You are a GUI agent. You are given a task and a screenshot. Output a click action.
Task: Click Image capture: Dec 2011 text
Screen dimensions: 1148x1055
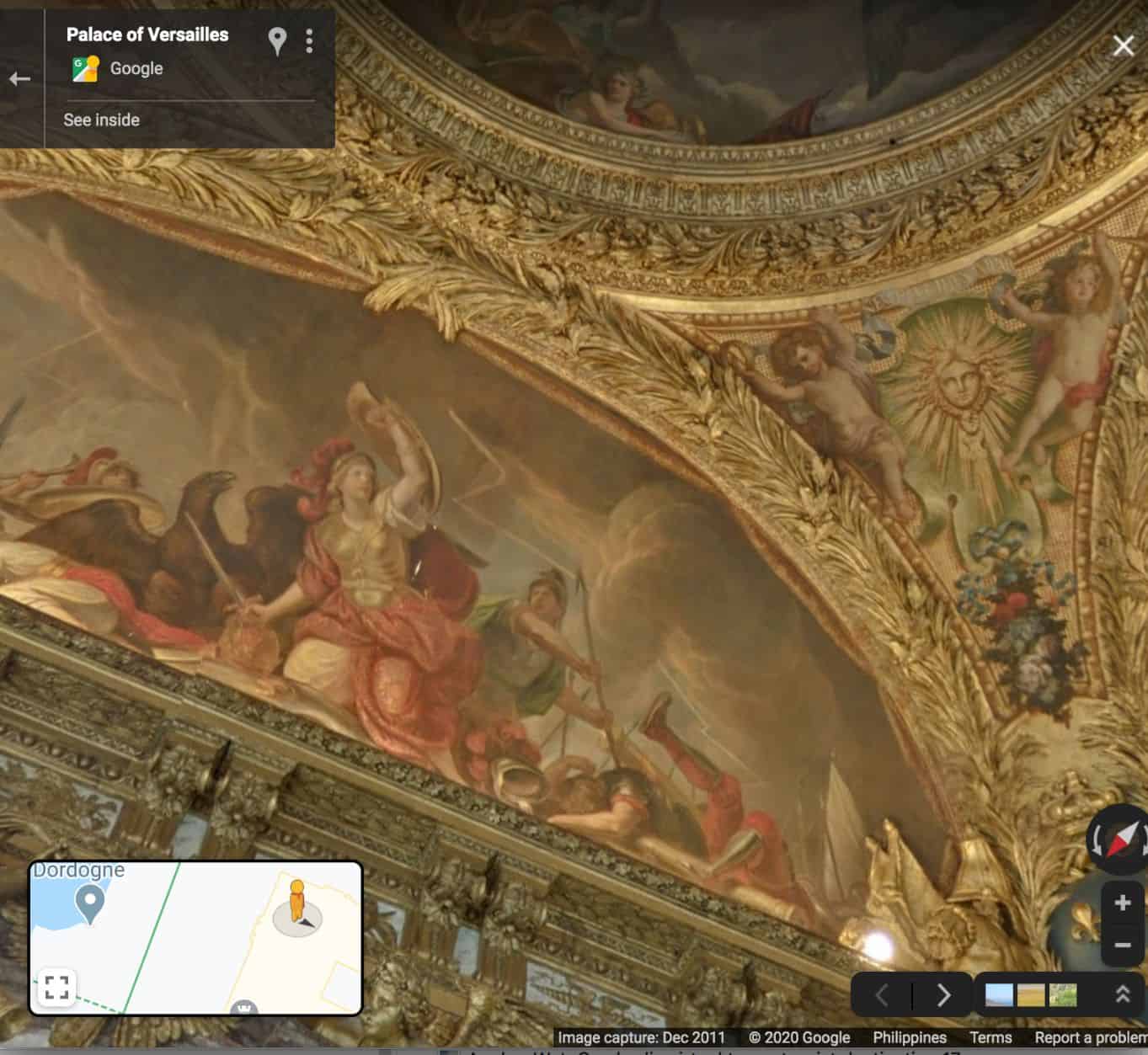641,1037
